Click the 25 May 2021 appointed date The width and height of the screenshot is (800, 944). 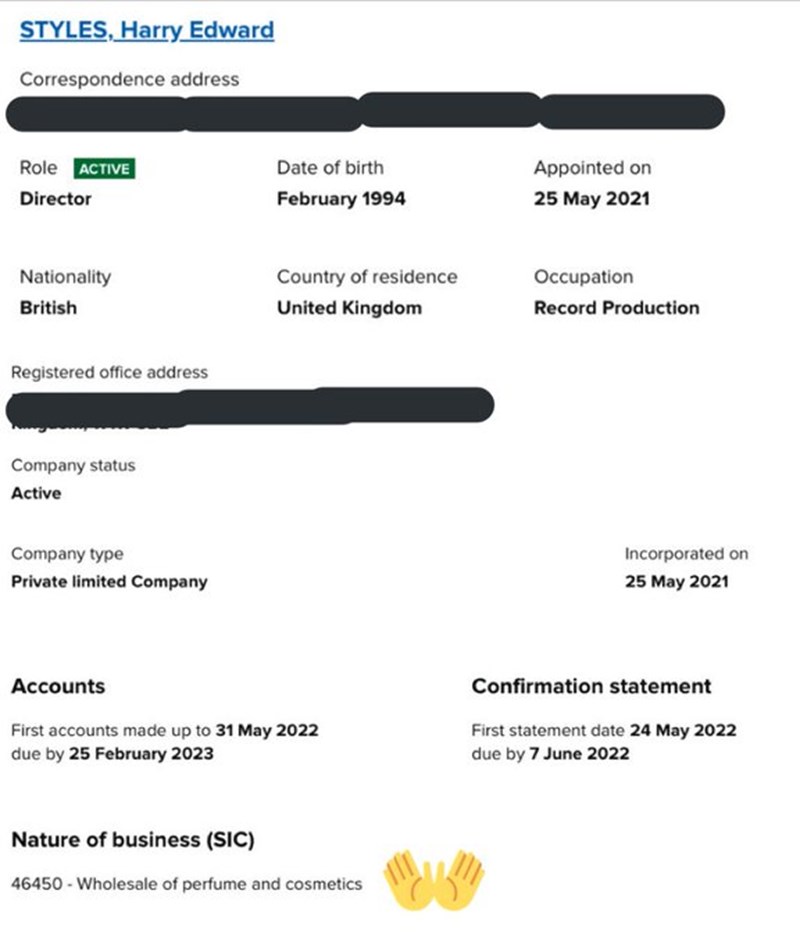pos(592,199)
